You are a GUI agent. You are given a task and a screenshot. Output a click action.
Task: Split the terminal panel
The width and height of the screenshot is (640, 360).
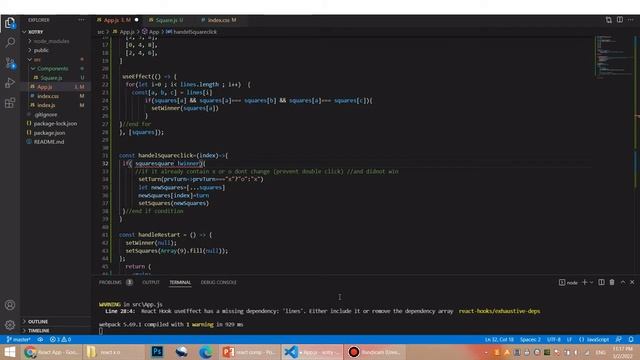pyautogui.click(x=601, y=282)
